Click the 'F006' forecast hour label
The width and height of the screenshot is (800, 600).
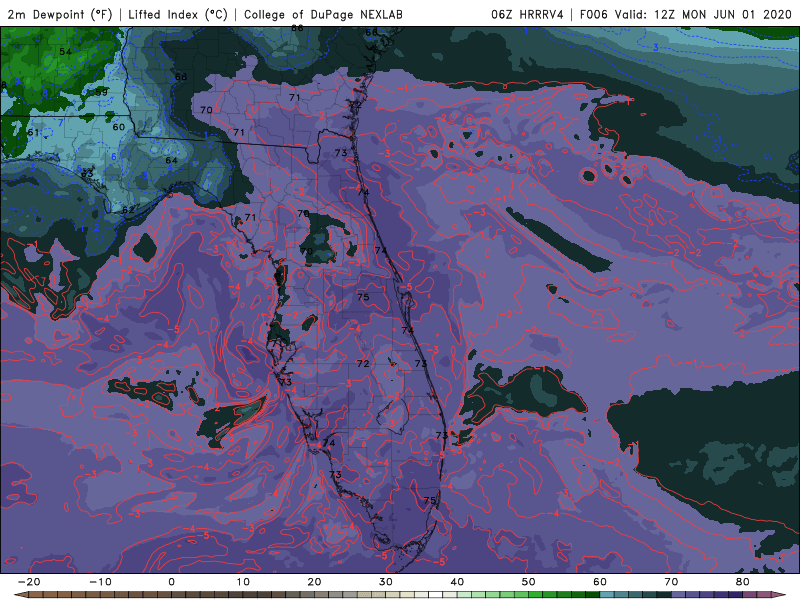pos(595,14)
